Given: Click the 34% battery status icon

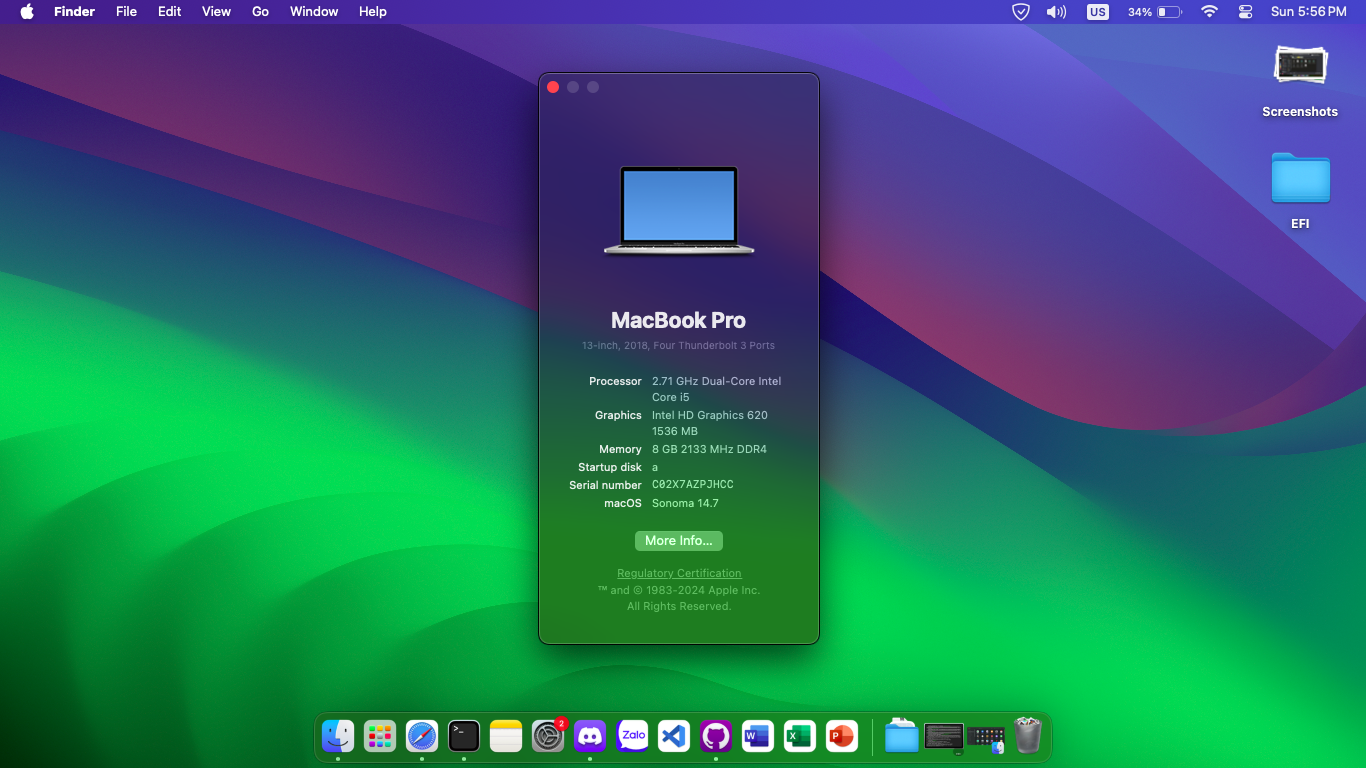Looking at the screenshot, I should [1155, 12].
